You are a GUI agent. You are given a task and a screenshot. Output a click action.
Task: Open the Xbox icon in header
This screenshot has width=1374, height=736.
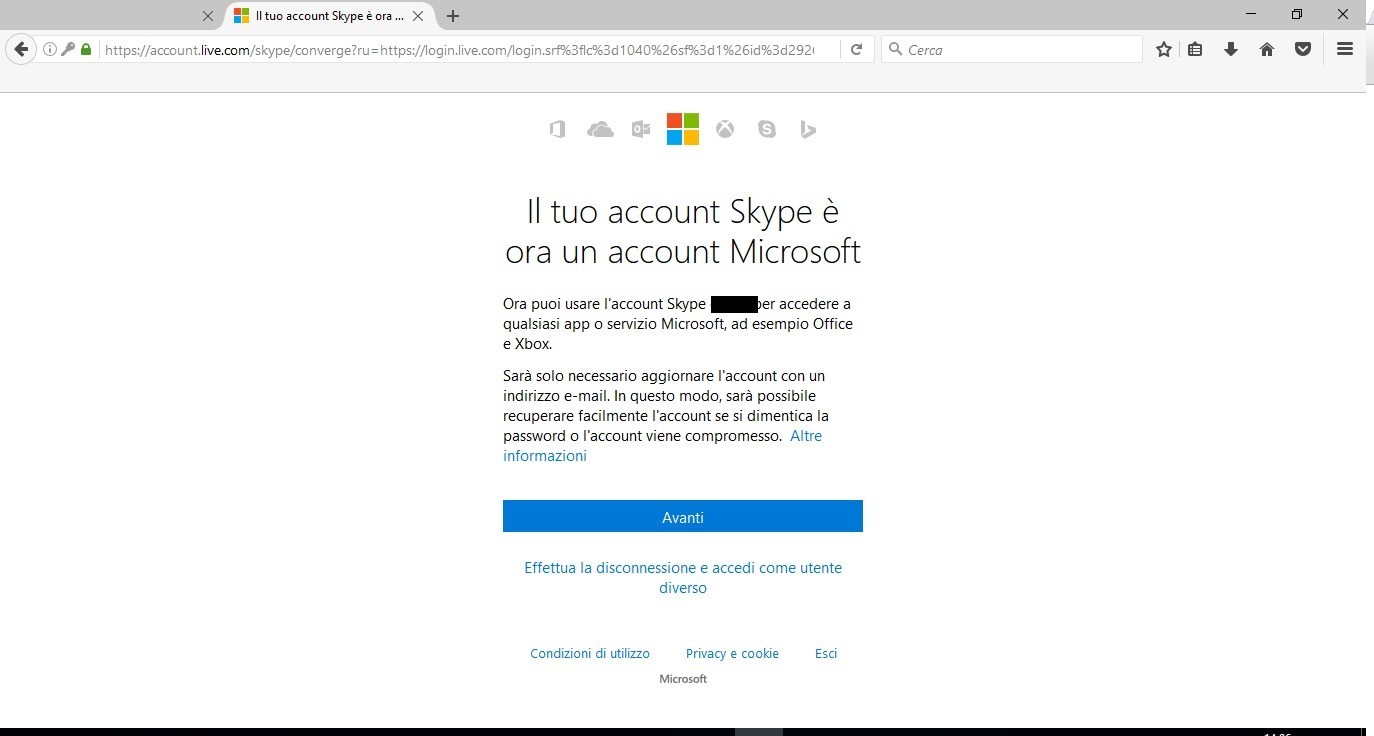click(725, 129)
